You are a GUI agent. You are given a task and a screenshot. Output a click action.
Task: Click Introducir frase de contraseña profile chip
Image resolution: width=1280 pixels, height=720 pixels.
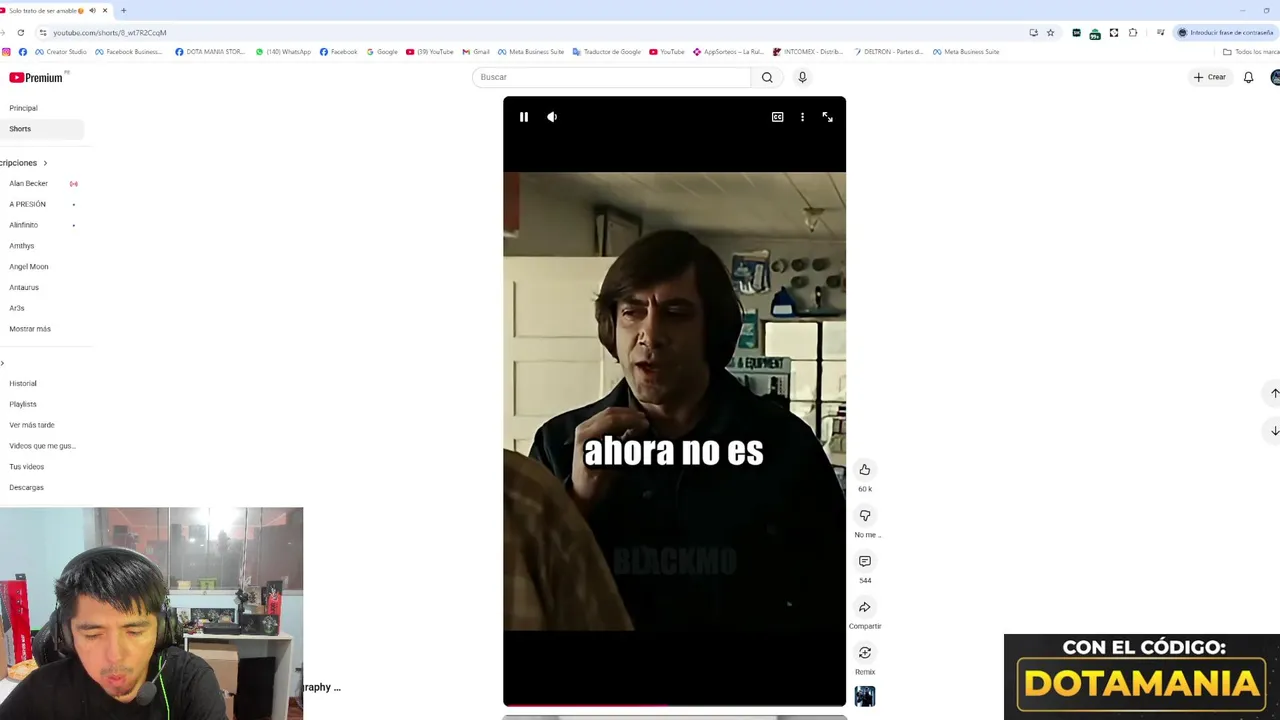point(1225,32)
